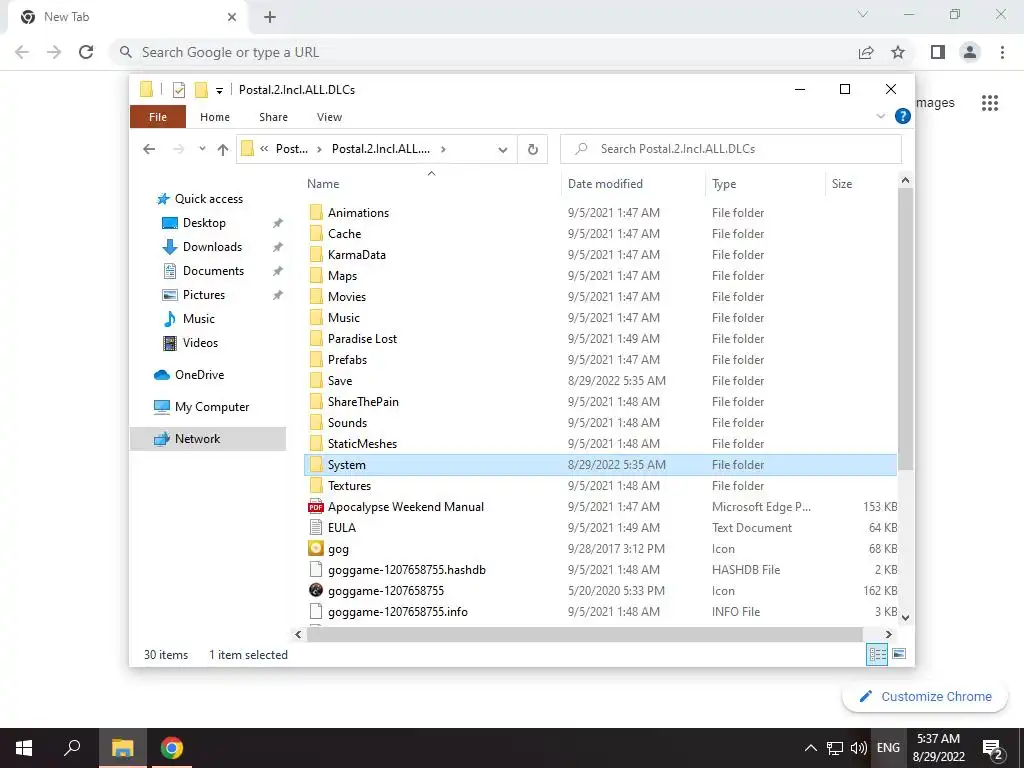1024x768 pixels.
Task: Switch to Large icons view layout
Action: [899, 654]
